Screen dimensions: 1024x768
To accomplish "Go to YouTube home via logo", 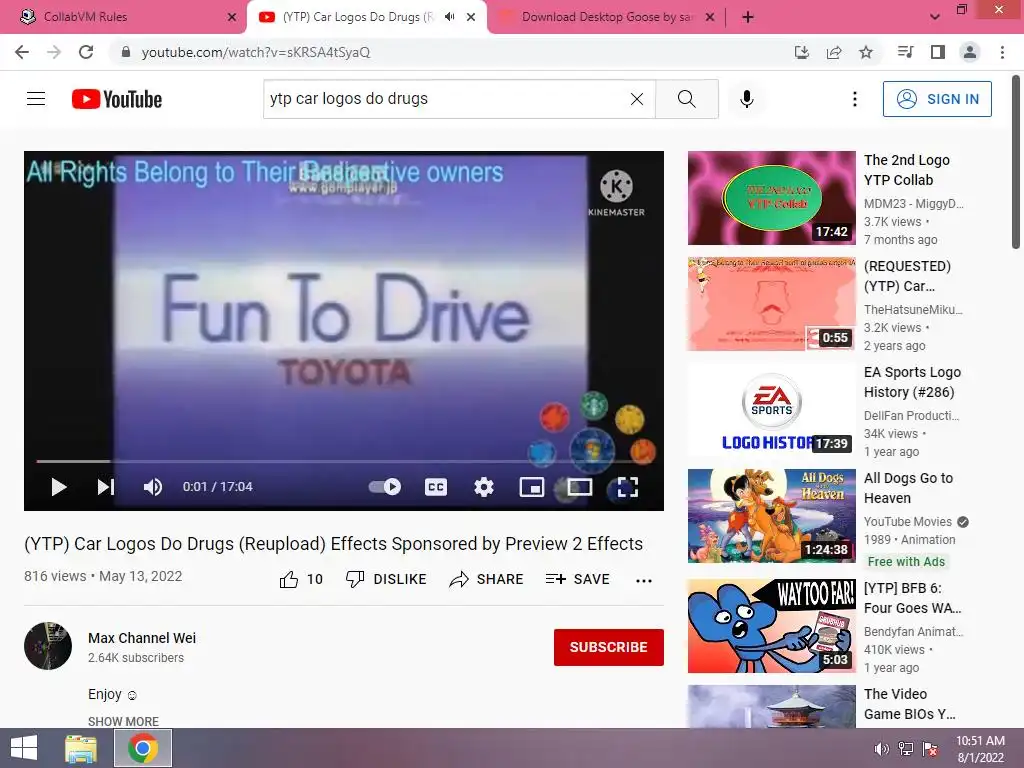I will [x=117, y=99].
